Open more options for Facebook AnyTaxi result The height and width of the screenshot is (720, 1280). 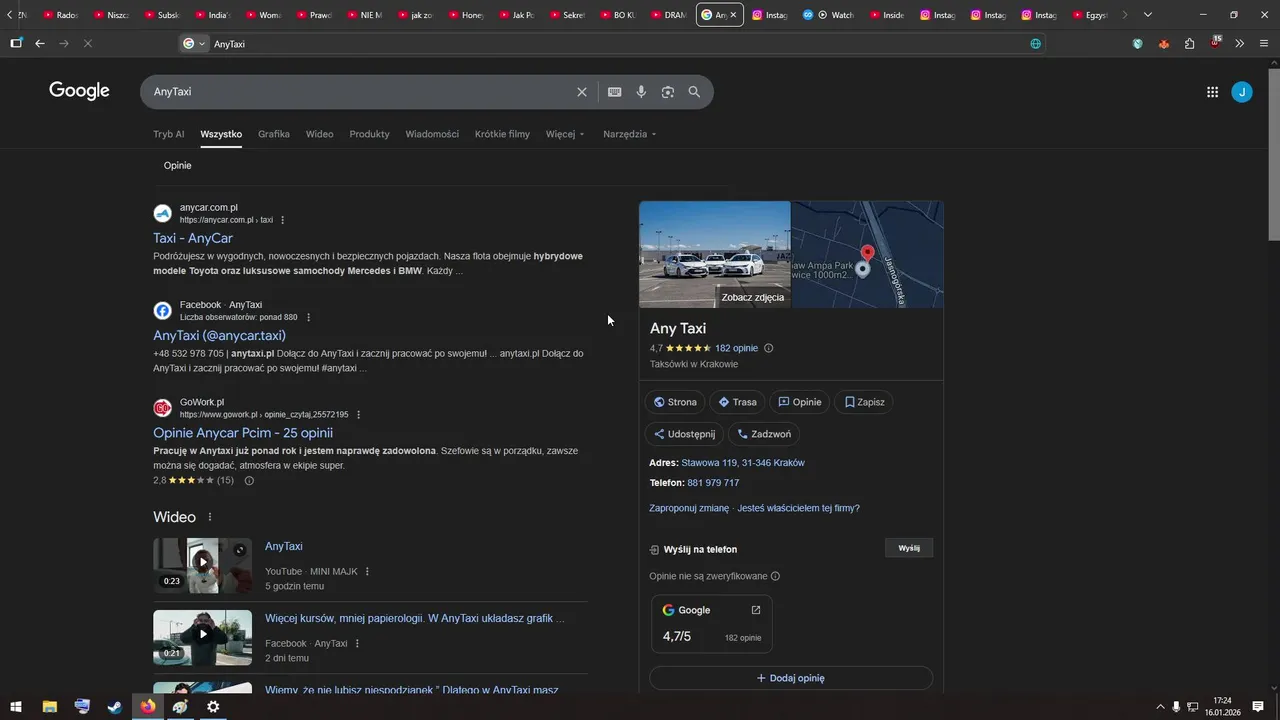coord(308,318)
